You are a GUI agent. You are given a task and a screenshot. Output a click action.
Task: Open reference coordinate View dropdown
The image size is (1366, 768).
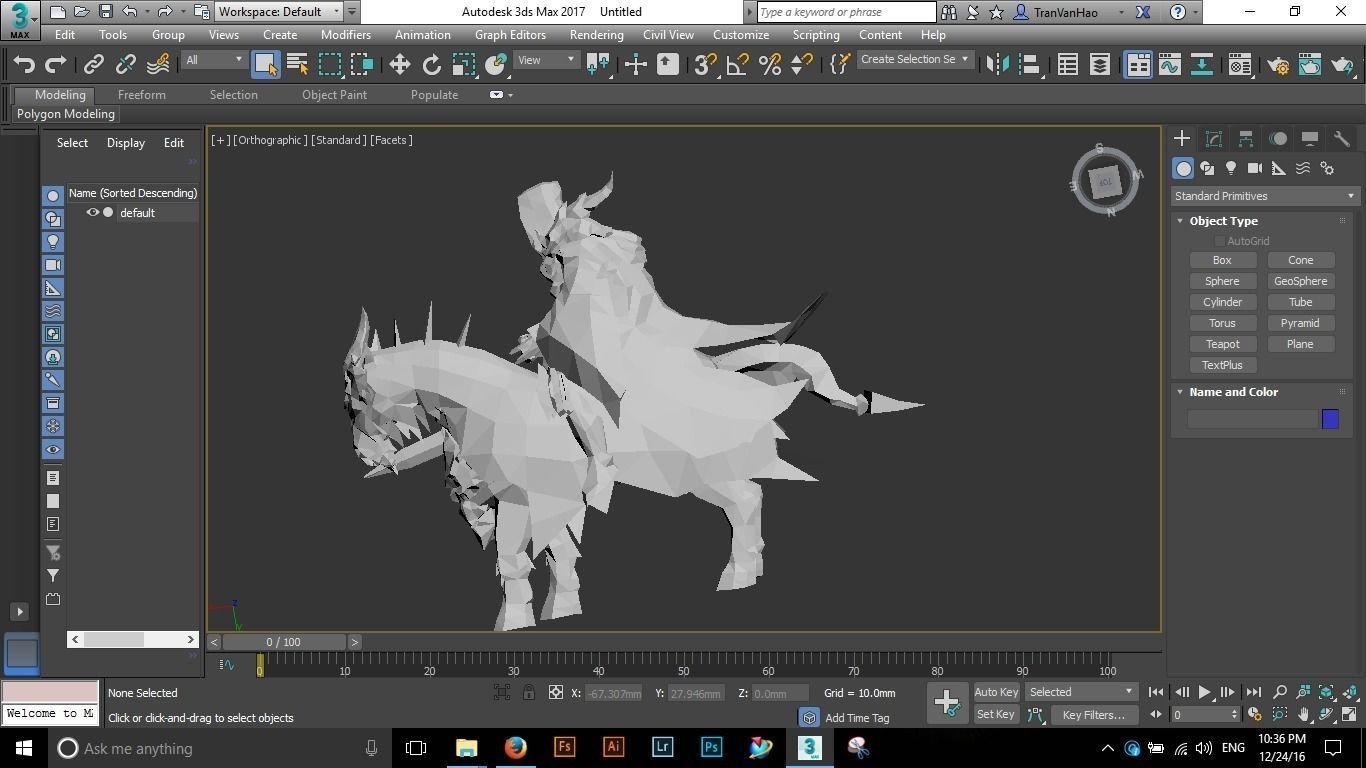point(546,60)
